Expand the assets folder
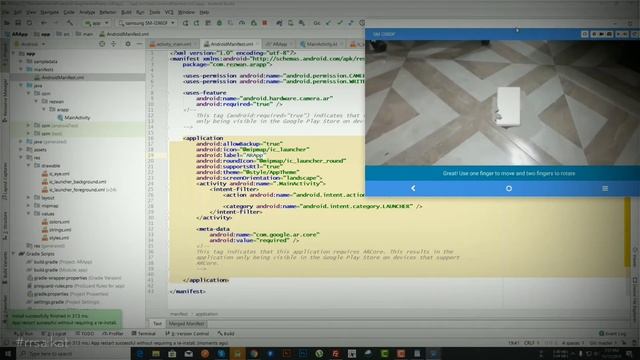This screenshot has height=360, width=640. point(21,150)
